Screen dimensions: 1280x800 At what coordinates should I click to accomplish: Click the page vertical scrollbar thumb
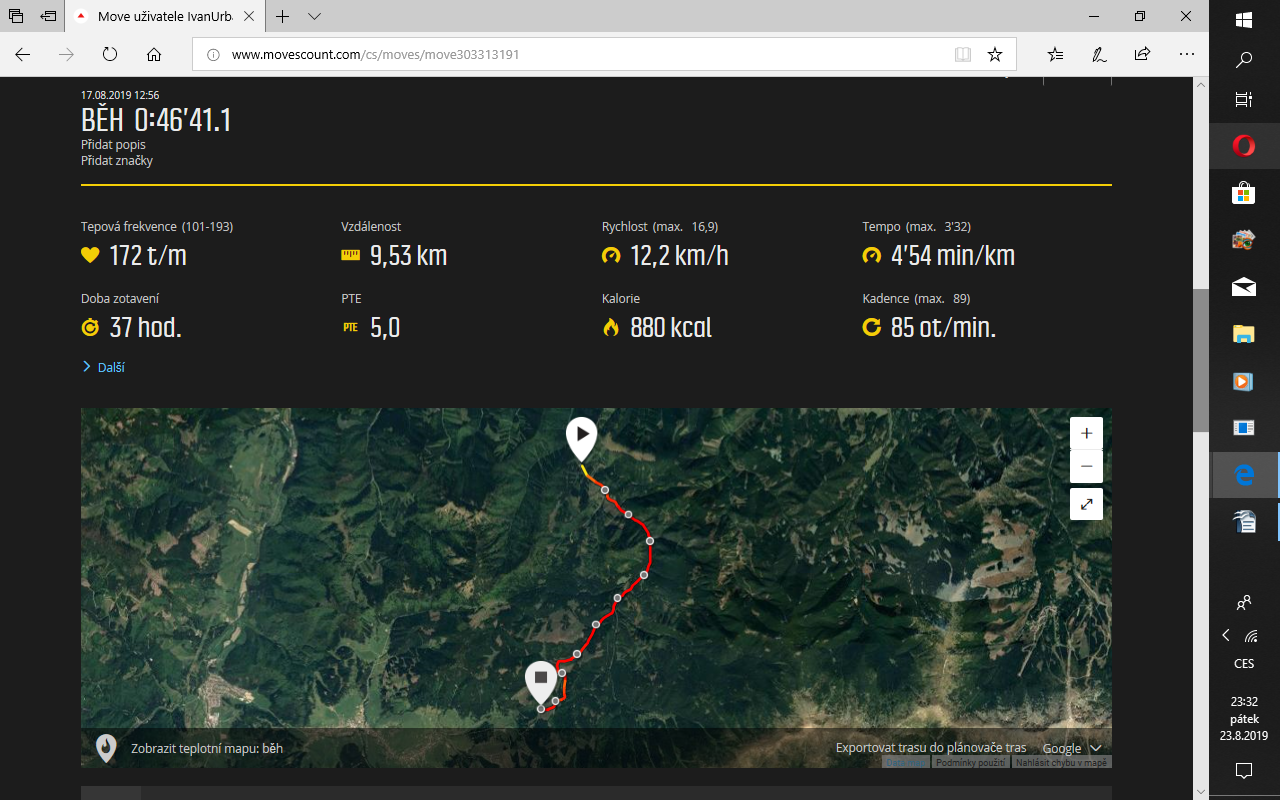click(x=1200, y=360)
